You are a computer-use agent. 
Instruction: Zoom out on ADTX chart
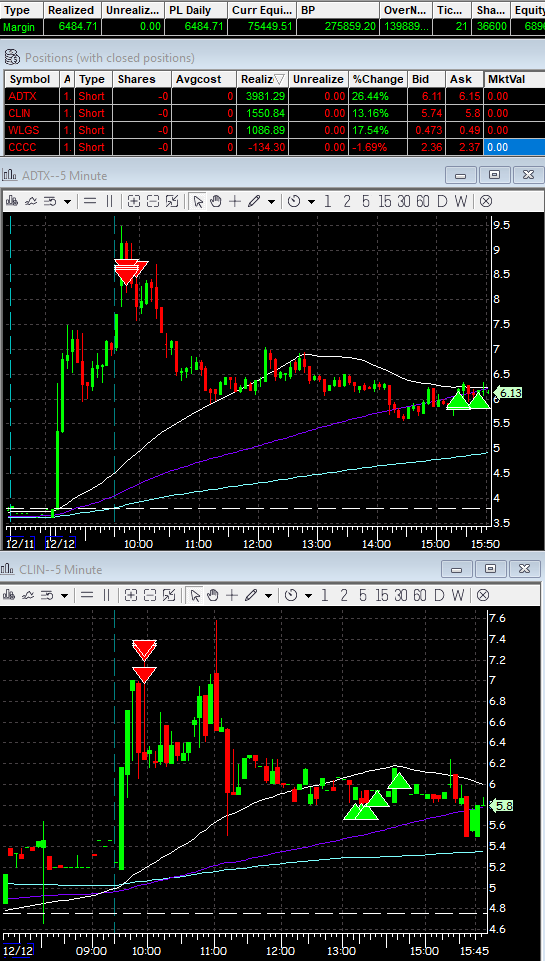coord(153,201)
